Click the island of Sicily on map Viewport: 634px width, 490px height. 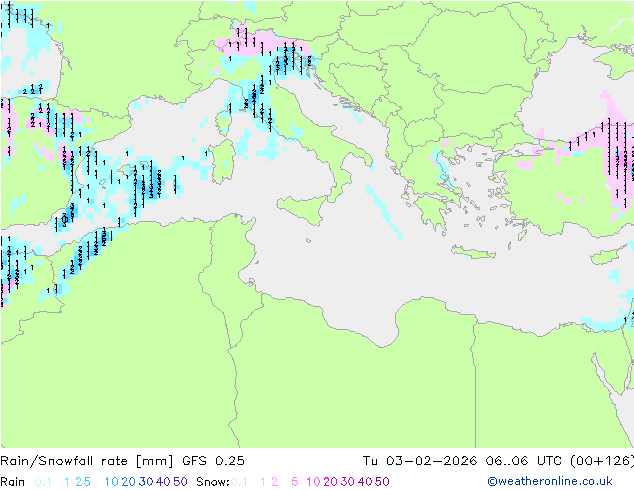pos(304,208)
